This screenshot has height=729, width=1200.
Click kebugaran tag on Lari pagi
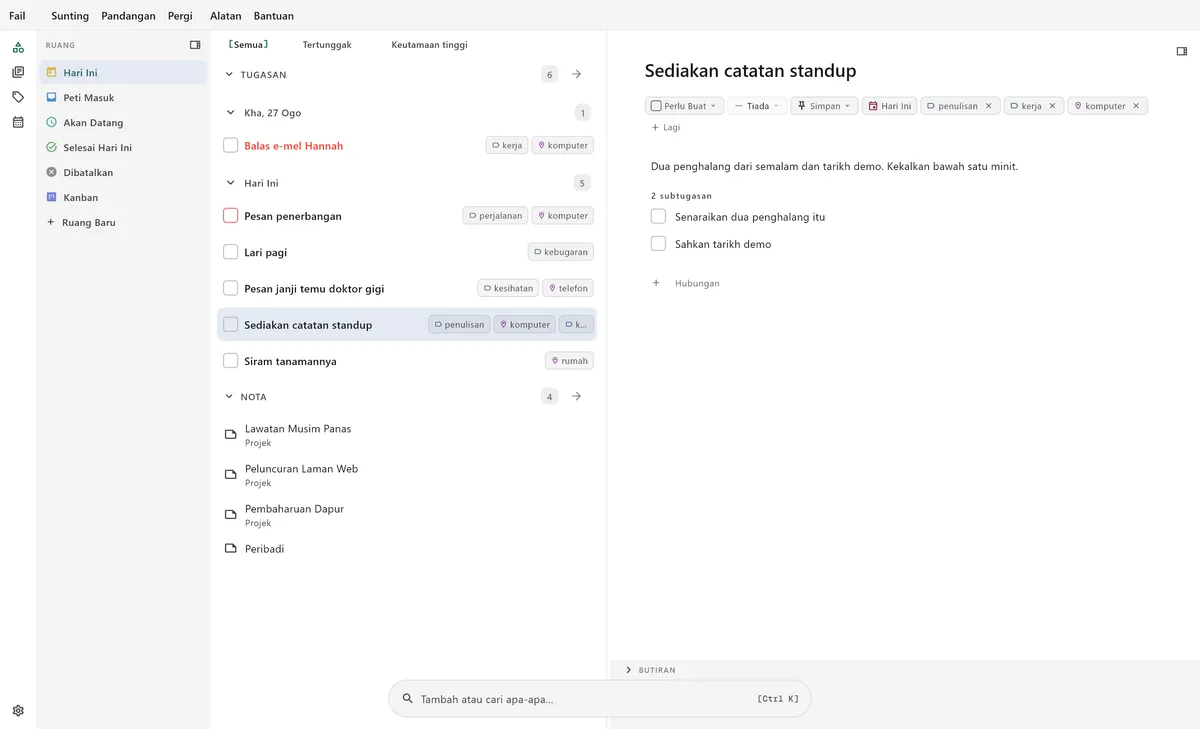click(561, 252)
